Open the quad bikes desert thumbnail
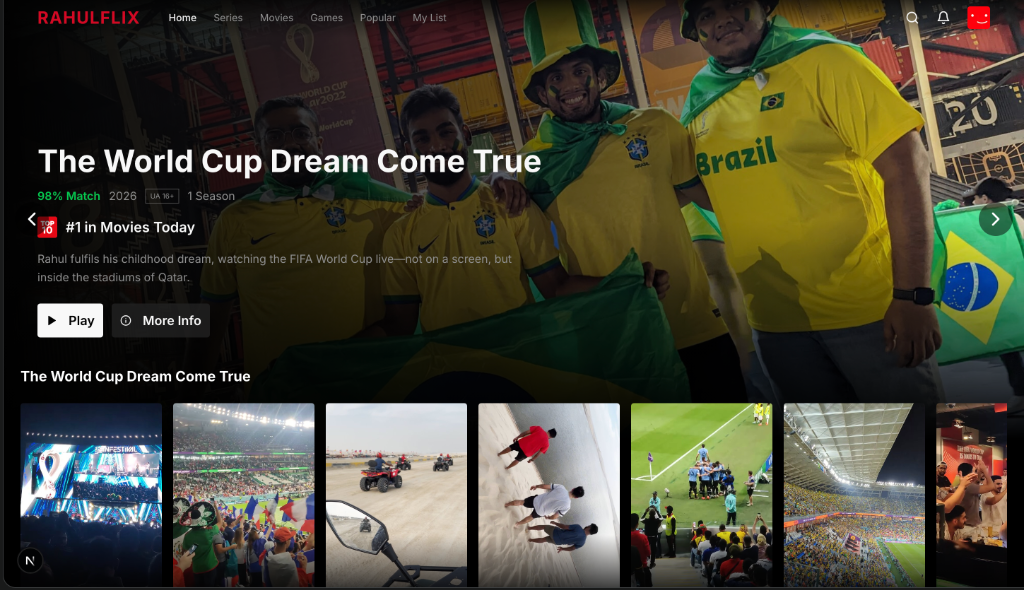The height and width of the screenshot is (590, 1024). click(x=396, y=495)
